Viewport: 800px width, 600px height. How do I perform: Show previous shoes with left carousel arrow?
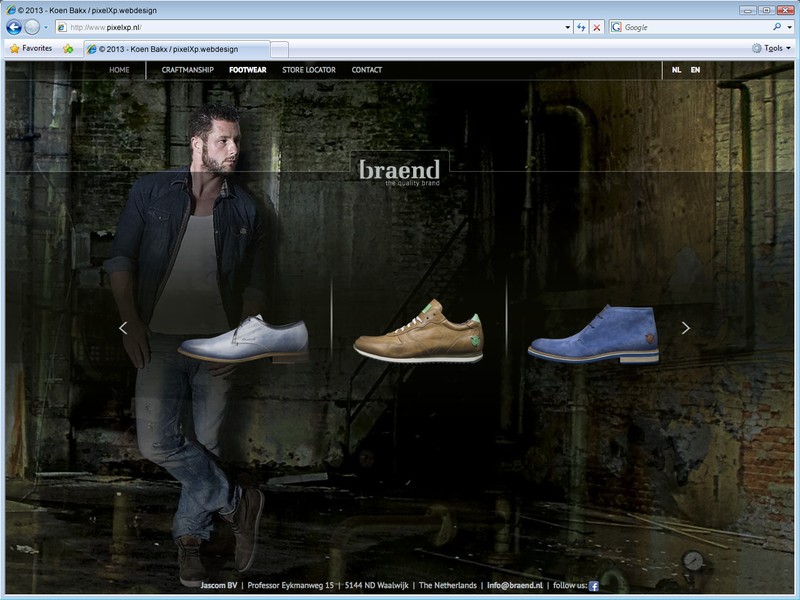tap(123, 328)
